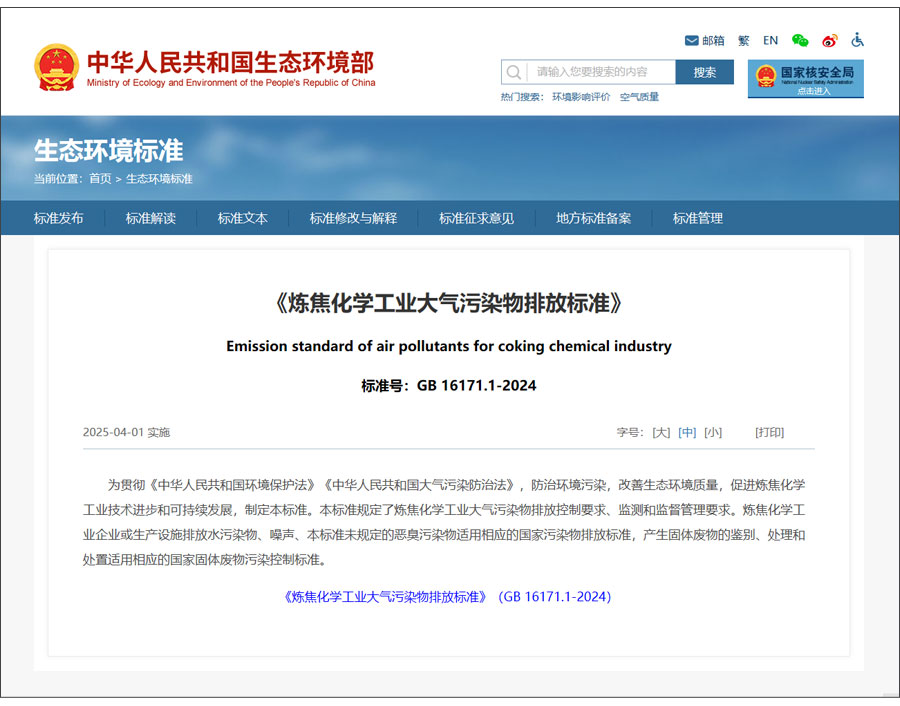
Task: Switch to Traditional Chinese with 繁
Action: (x=743, y=41)
